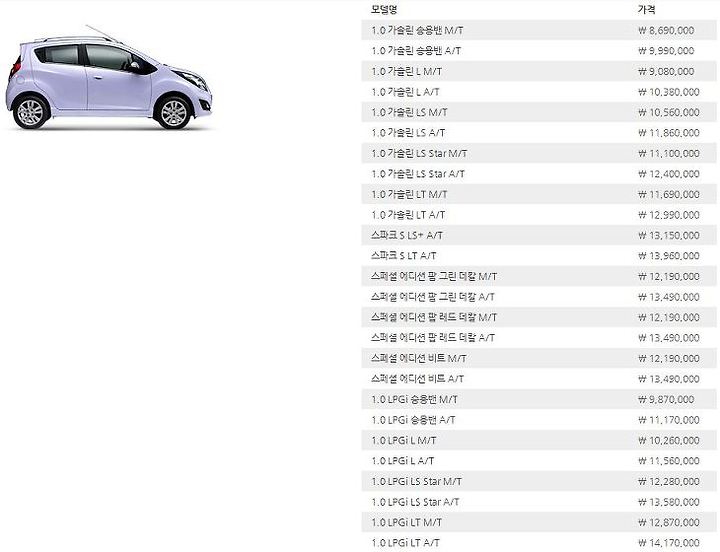Viewport: 720px width, 552px height.
Task: Click the price ₩ 11,690,000
Action: click(669, 195)
